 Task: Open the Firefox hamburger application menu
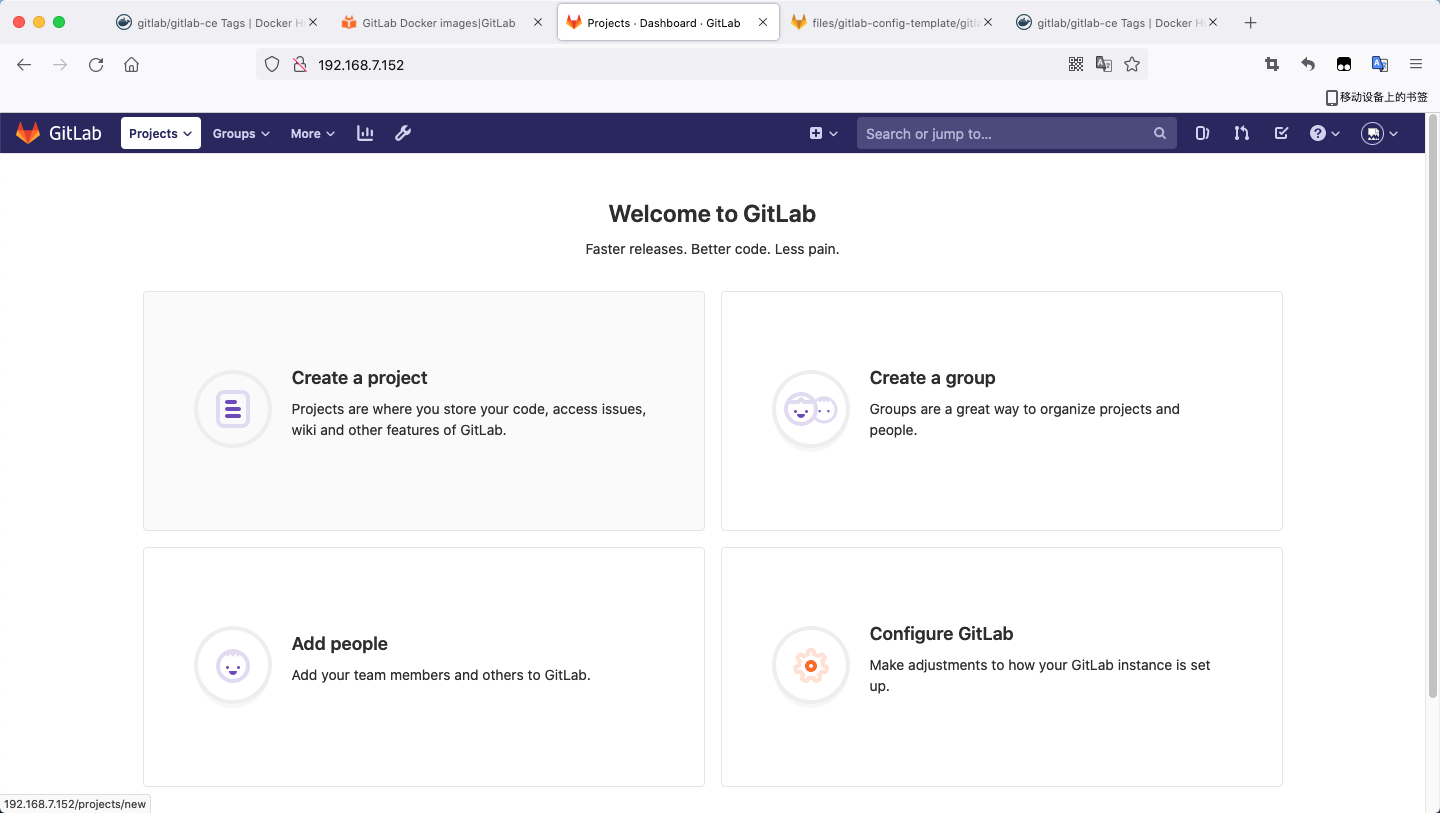point(1416,64)
